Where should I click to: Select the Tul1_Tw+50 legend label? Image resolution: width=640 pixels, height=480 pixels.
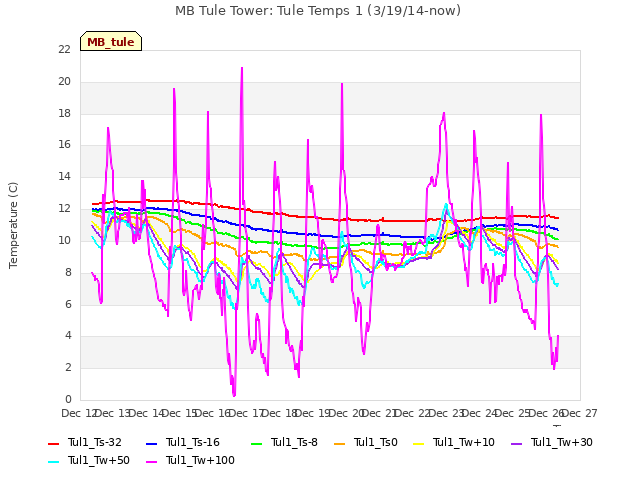tap(99, 460)
